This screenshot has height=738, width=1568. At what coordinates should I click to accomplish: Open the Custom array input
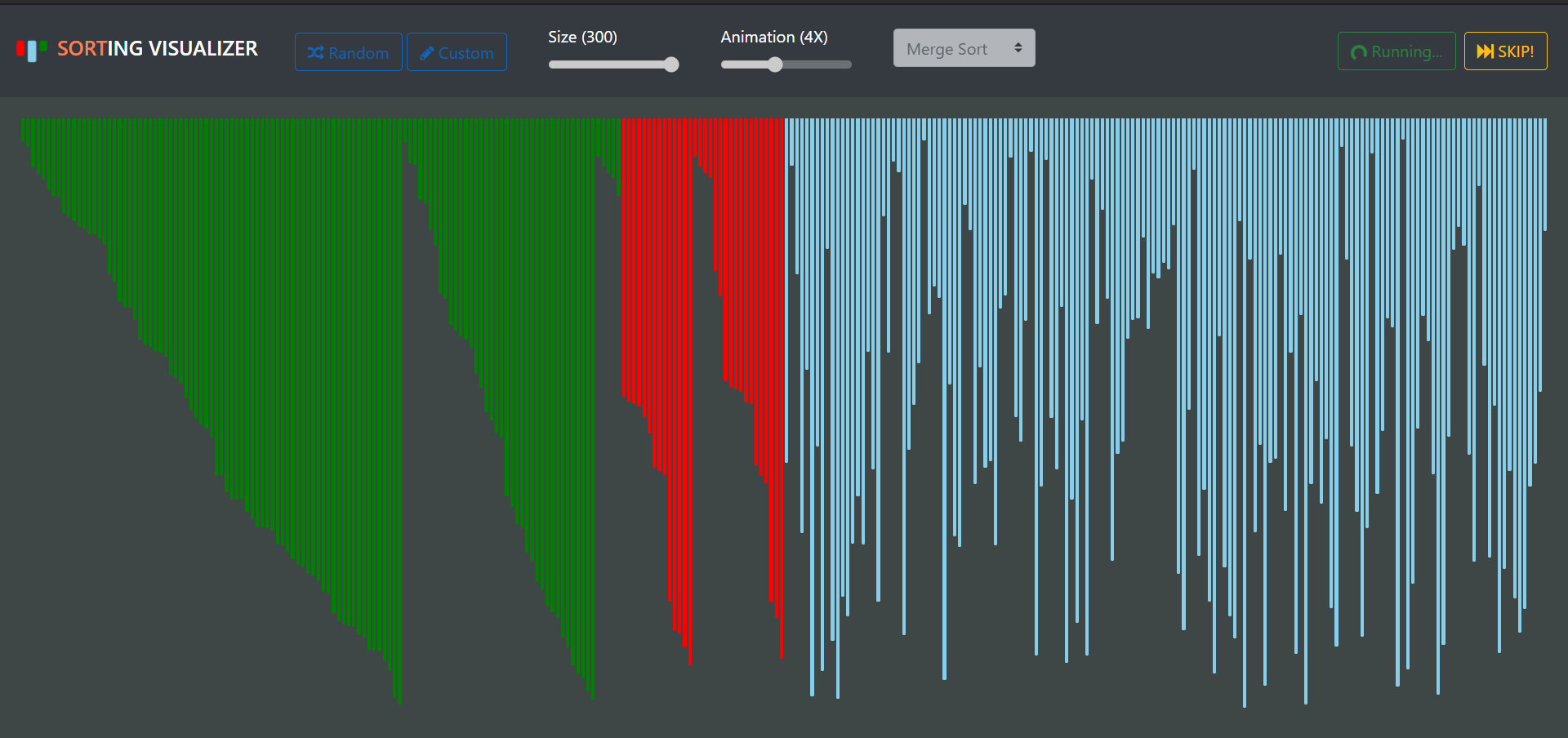(457, 52)
